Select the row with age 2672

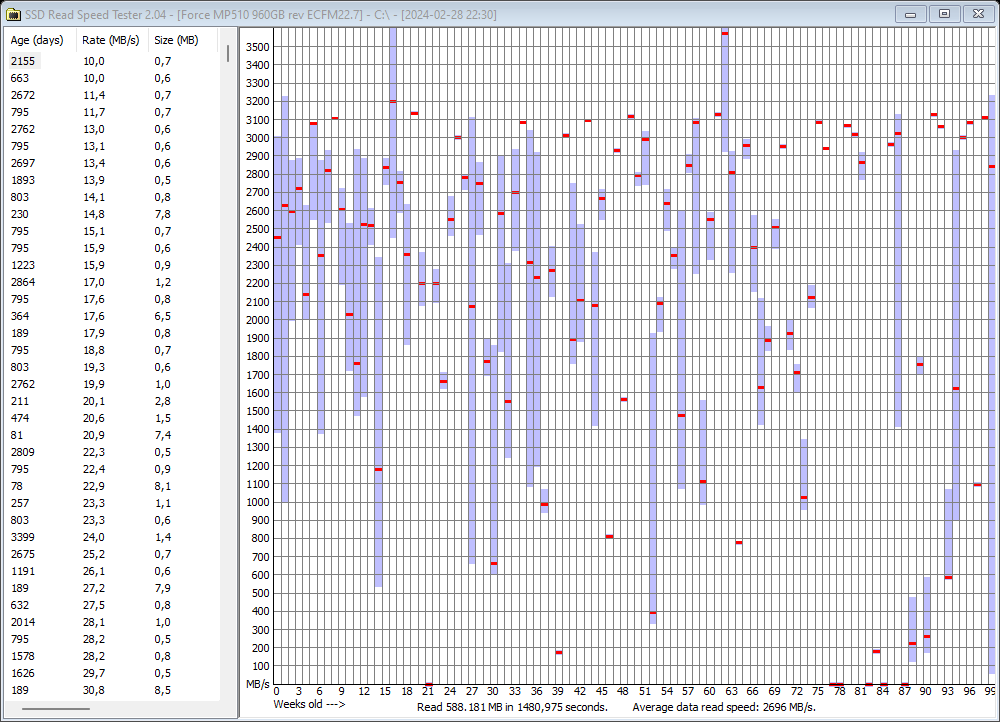pos(112,95)
